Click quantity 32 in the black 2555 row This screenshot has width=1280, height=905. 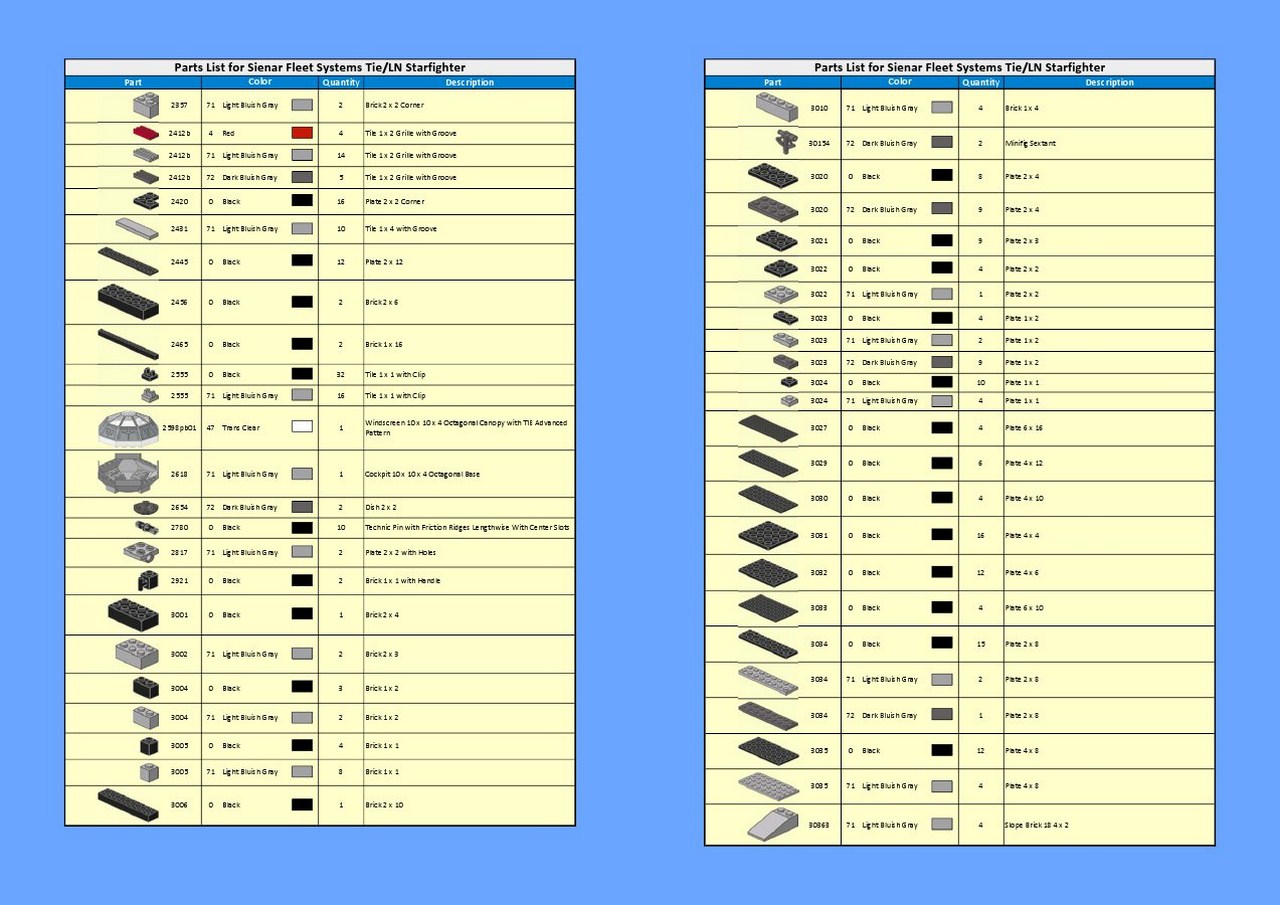click(341, 375)
